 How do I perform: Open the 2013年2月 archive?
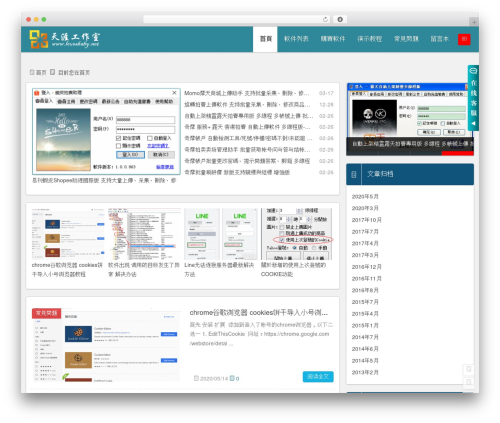point(365,372)
